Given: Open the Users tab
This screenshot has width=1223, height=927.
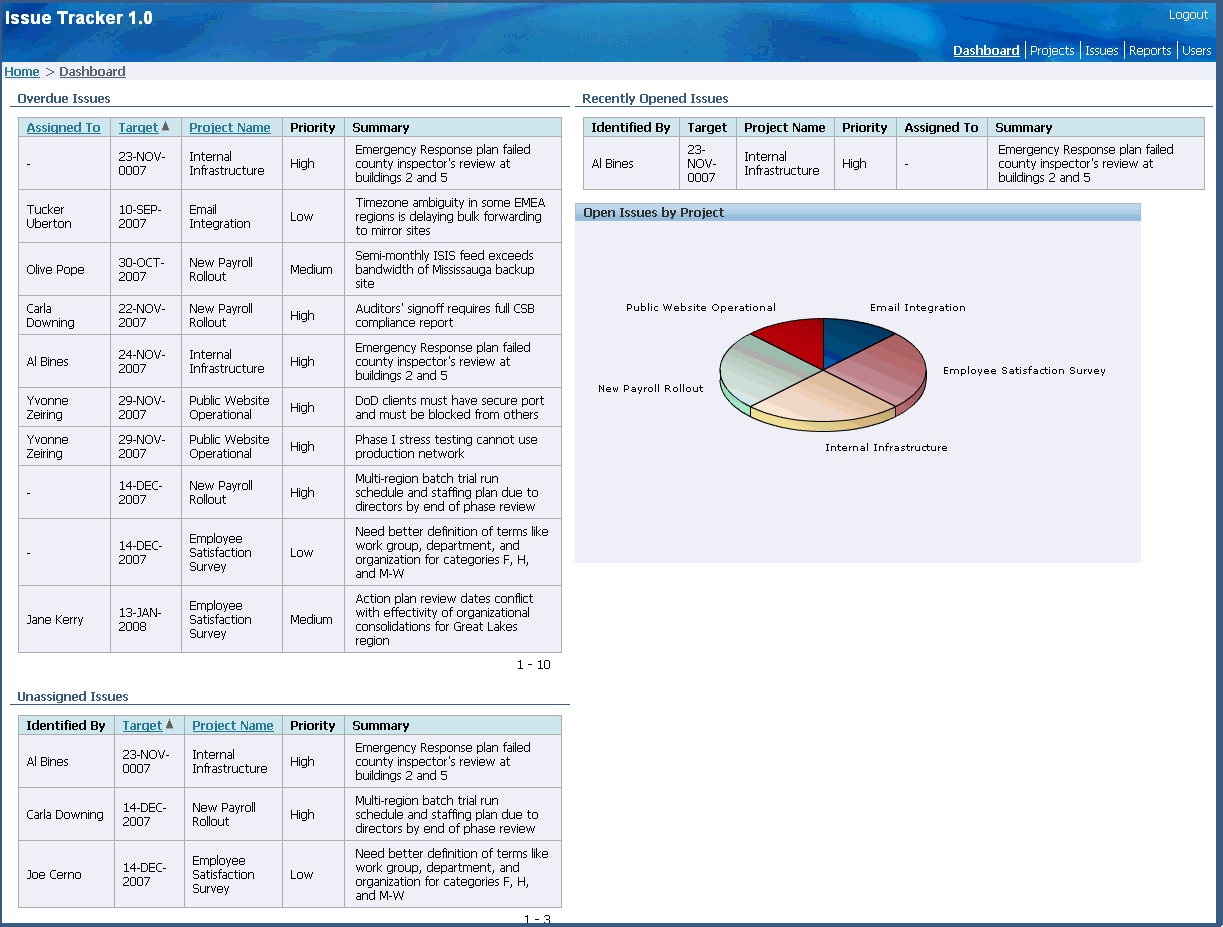Looking at the screenshot, I should tap(1196, 50).
